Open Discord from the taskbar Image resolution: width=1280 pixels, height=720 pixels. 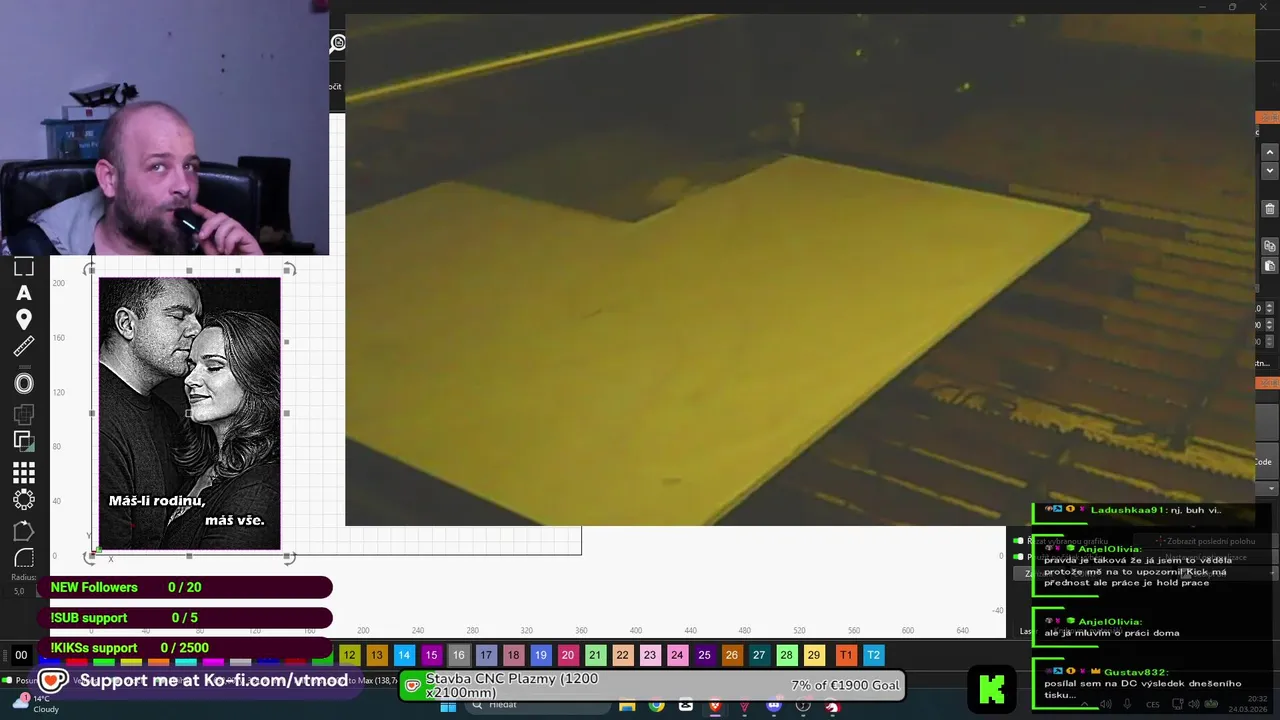(x=774, y=706)
